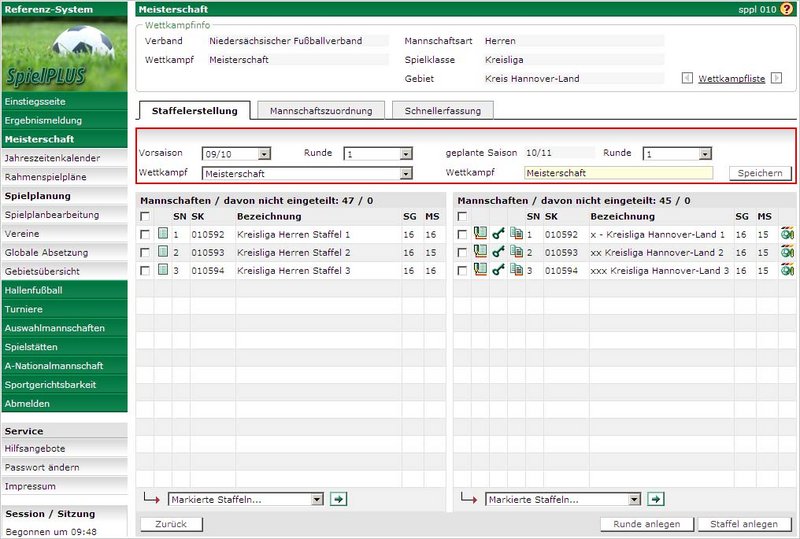Click the geplante Saison Wettkampf text field
Viewport: 800px width, 539px height.
pos(618,173)
